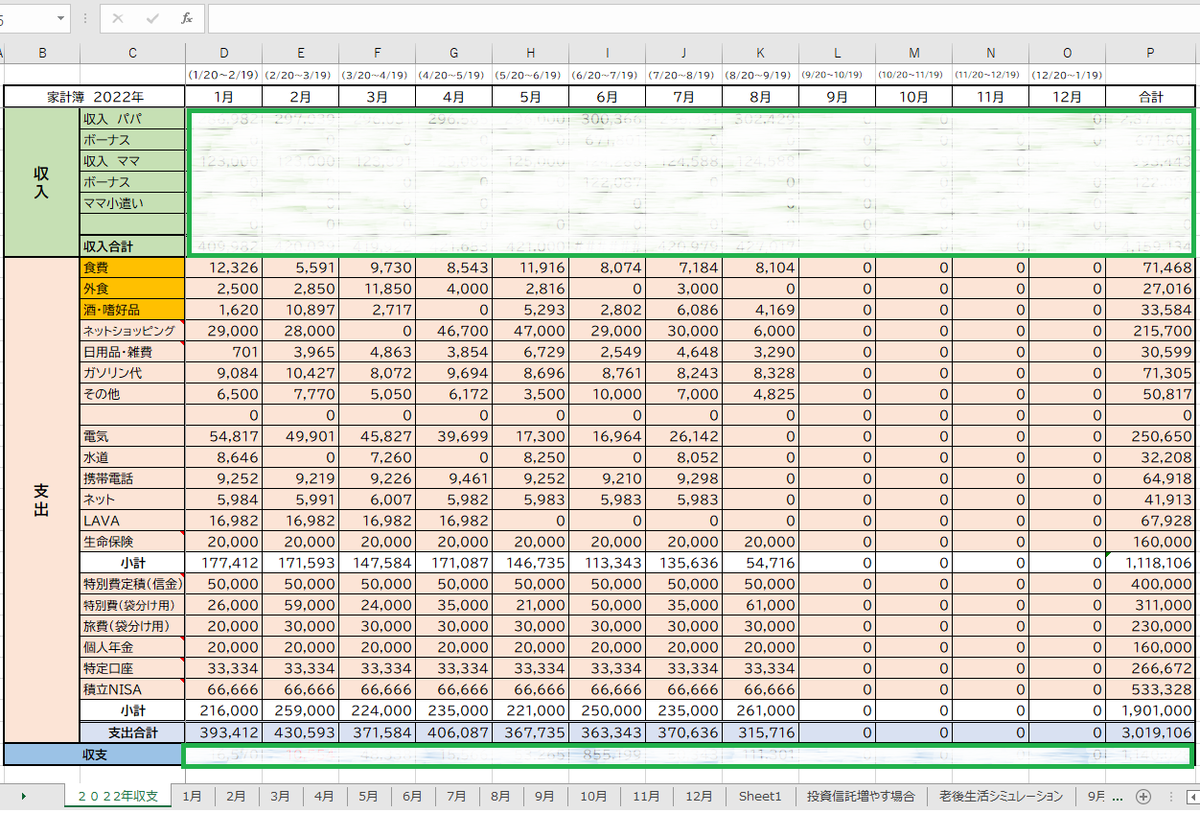Click the 収支 label cell
Screen dimensions: 1200x813
(95, 755)
